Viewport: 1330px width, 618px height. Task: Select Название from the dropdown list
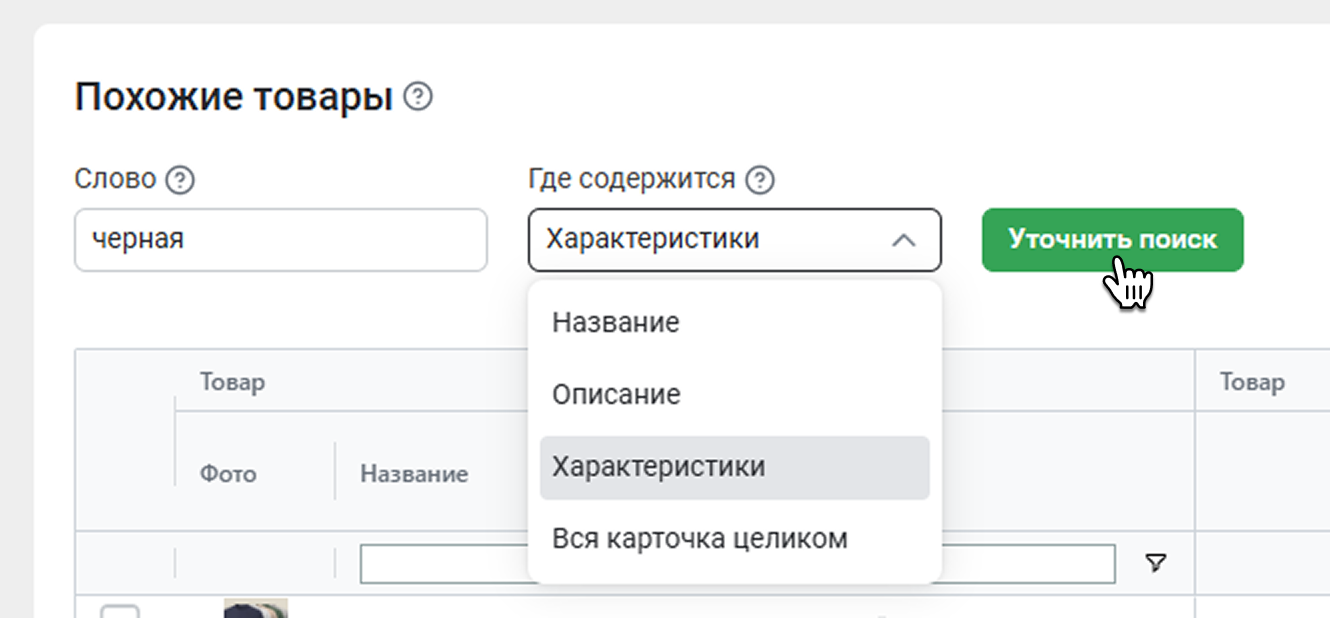click(615, 322)
